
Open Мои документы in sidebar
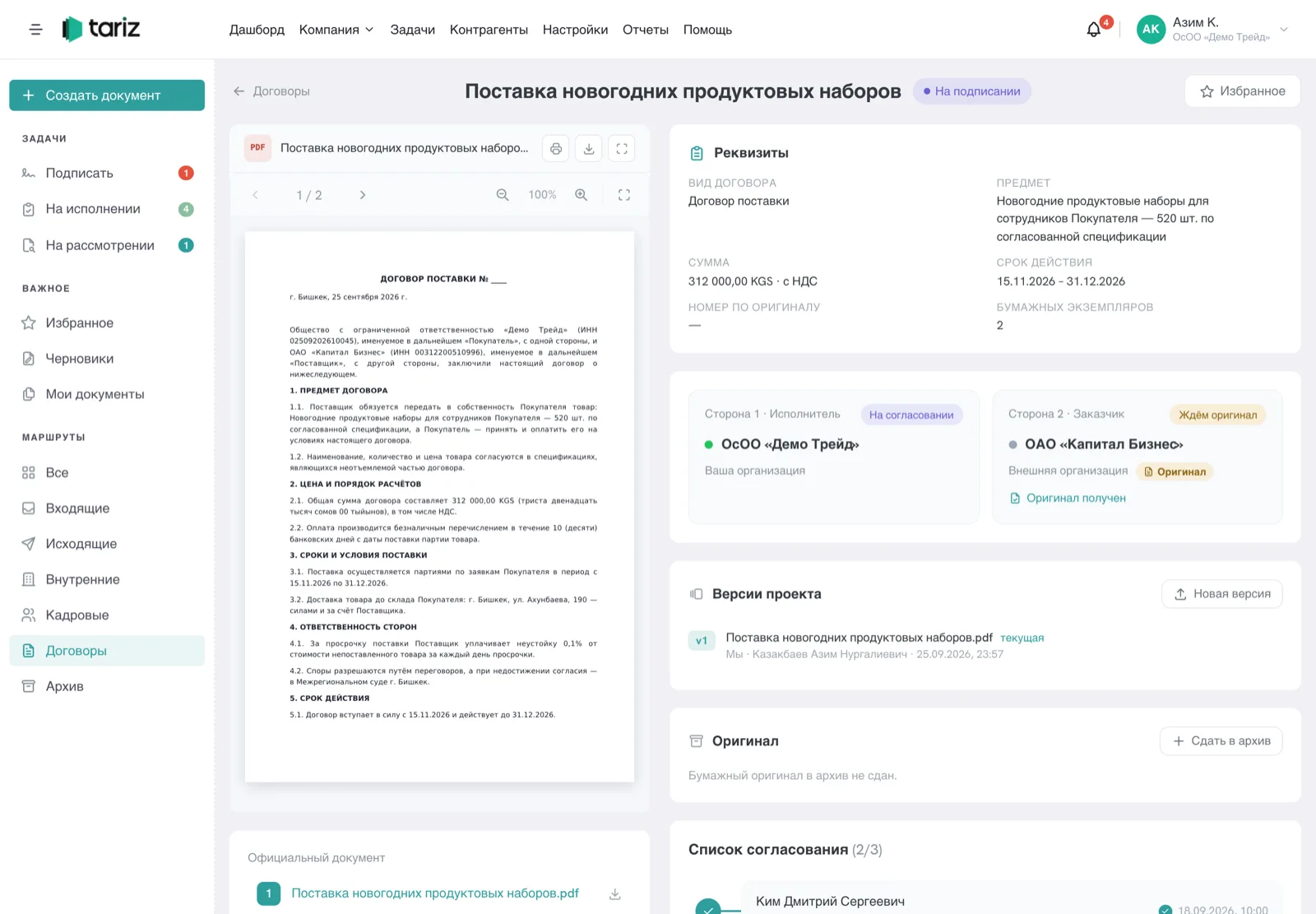coord(107,394)
